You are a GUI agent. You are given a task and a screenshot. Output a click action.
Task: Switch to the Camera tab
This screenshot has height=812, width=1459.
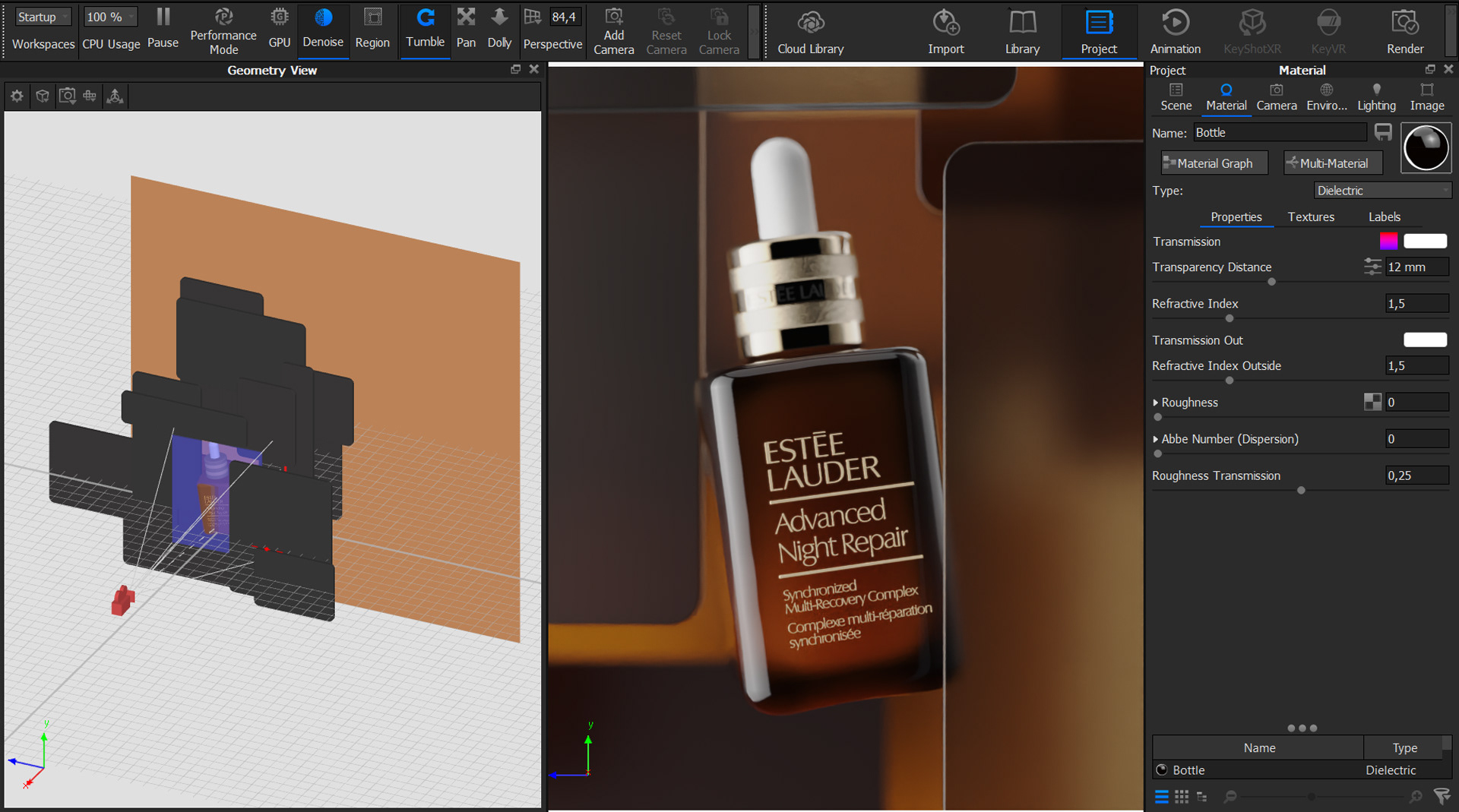tap(1276, 98)
